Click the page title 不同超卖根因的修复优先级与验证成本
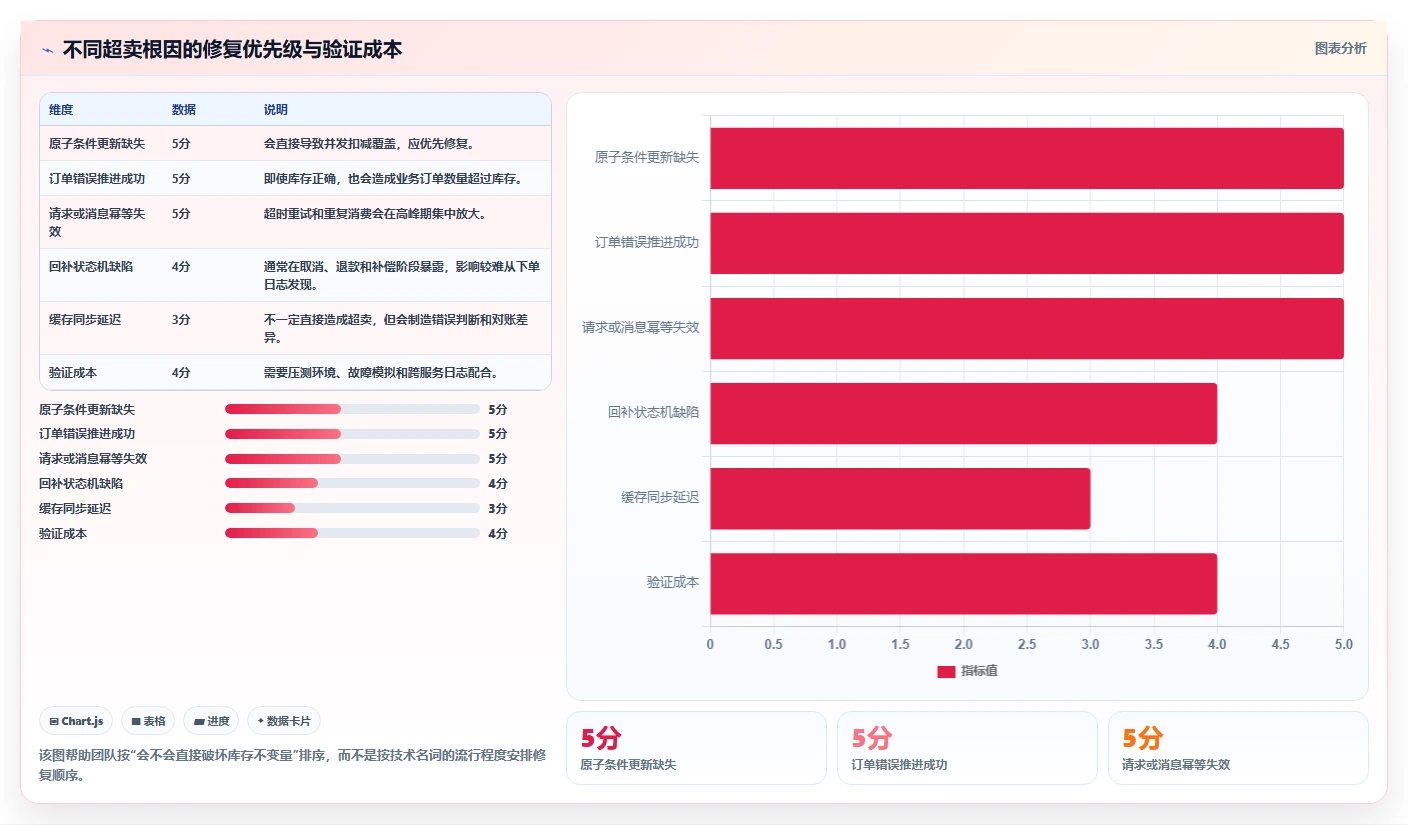Viewport: 1408px width, 825px height. tap(232, 50)
